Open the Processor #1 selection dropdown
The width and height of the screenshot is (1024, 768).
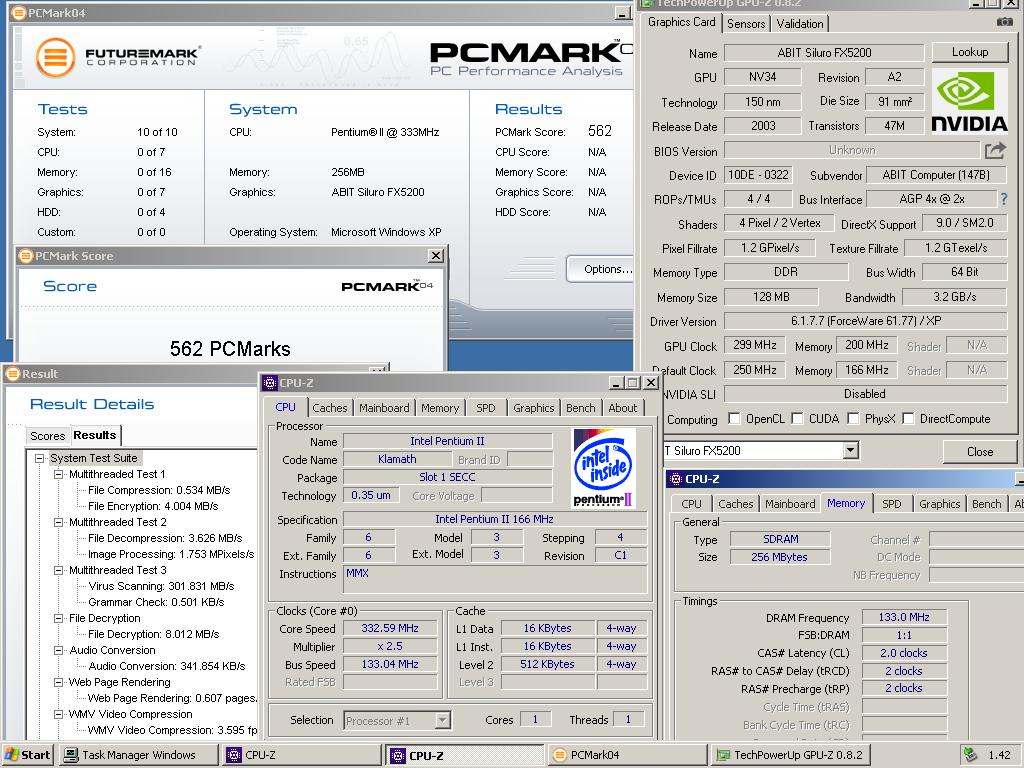442,720
